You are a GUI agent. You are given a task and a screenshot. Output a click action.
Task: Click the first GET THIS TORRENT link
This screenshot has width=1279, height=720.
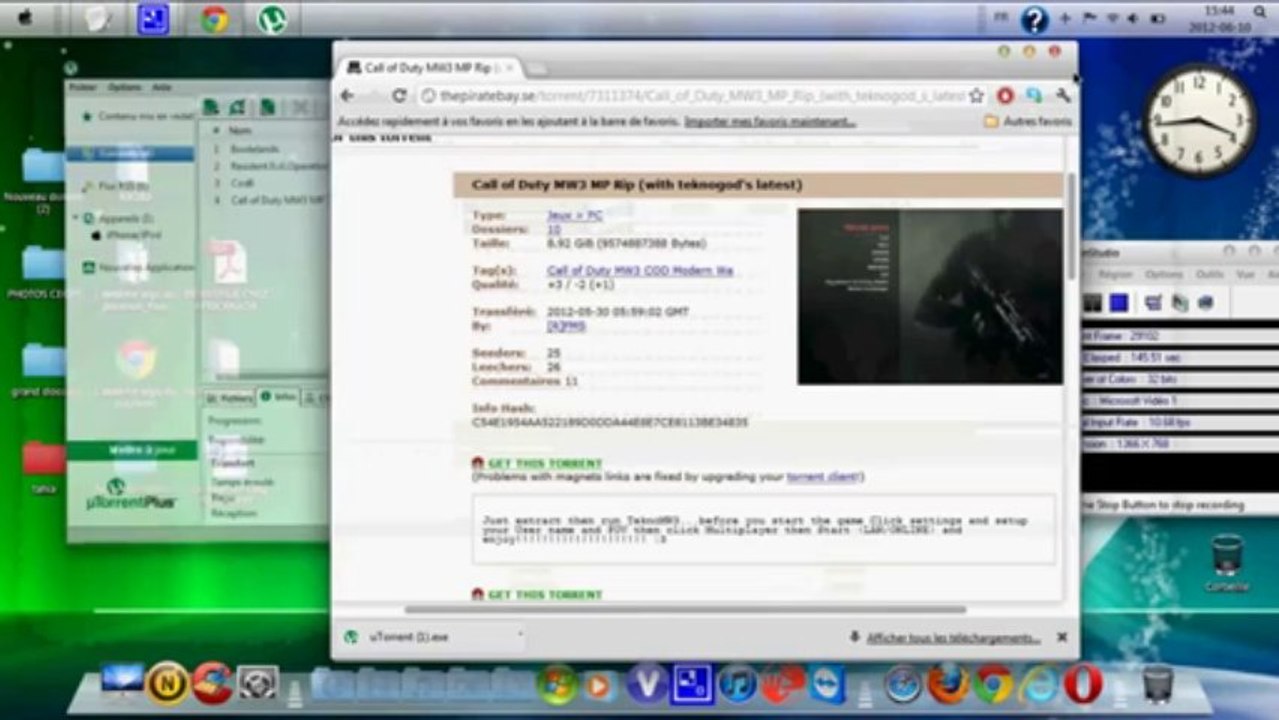(545, 463)
